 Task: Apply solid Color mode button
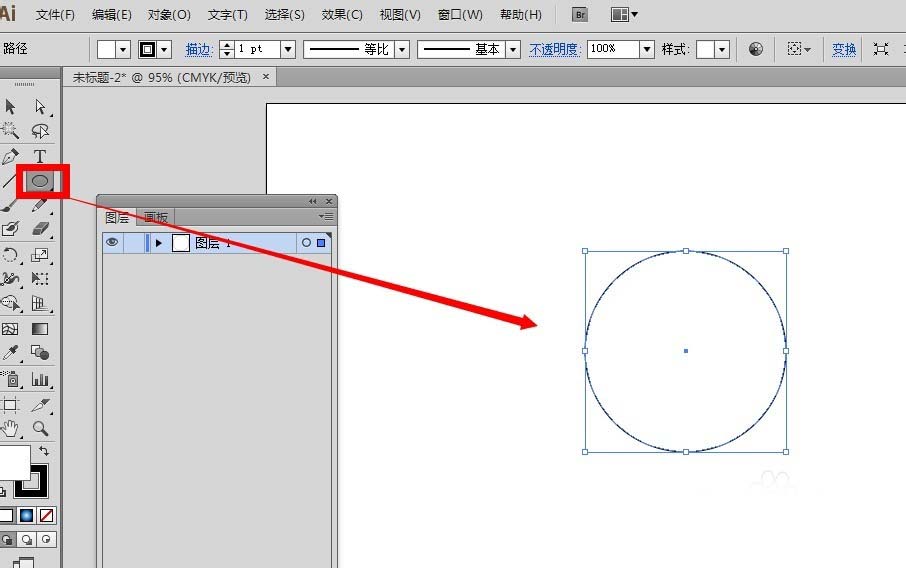click(6, 515)
